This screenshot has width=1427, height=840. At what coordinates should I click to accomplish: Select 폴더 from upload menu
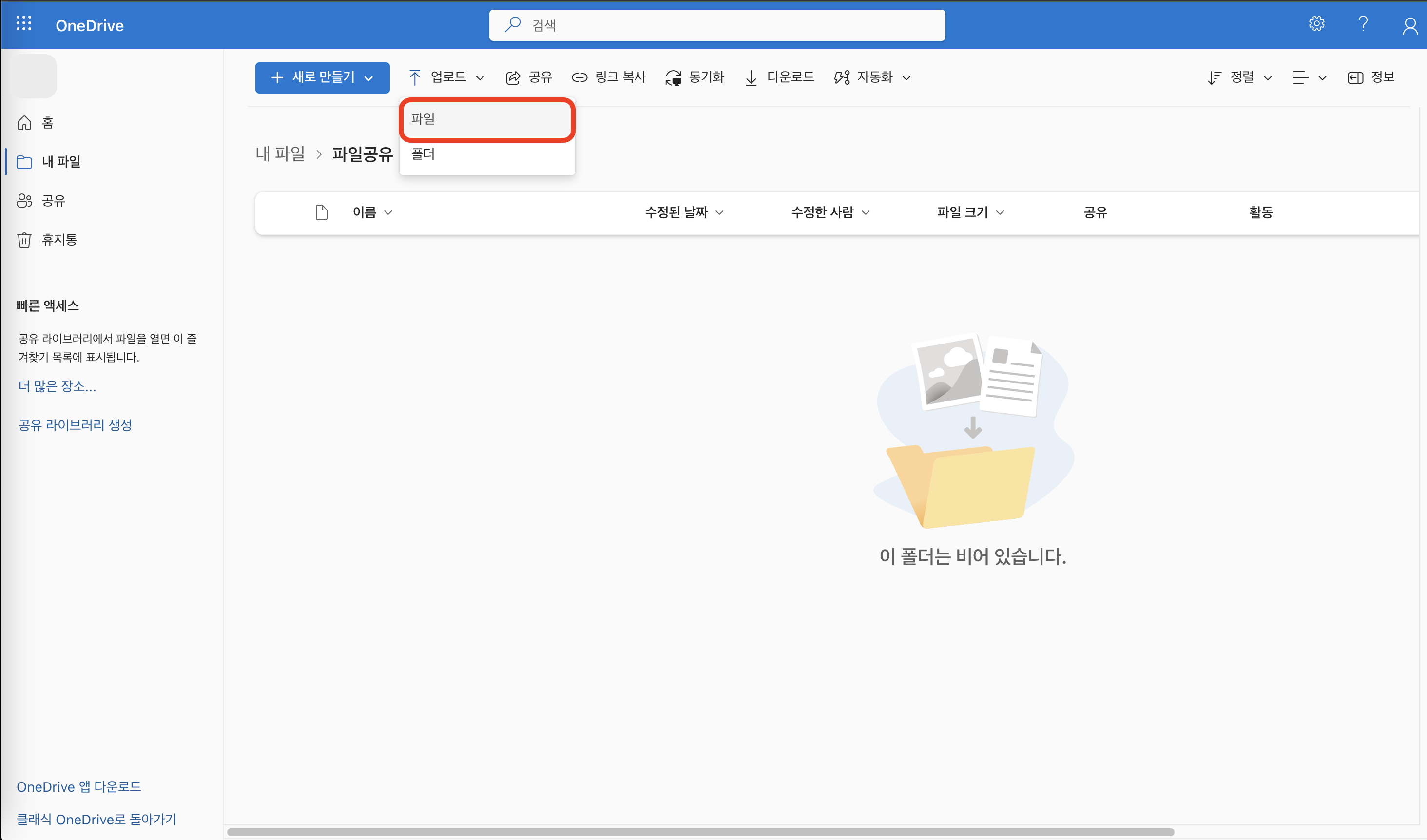click(x=487, y=154)
